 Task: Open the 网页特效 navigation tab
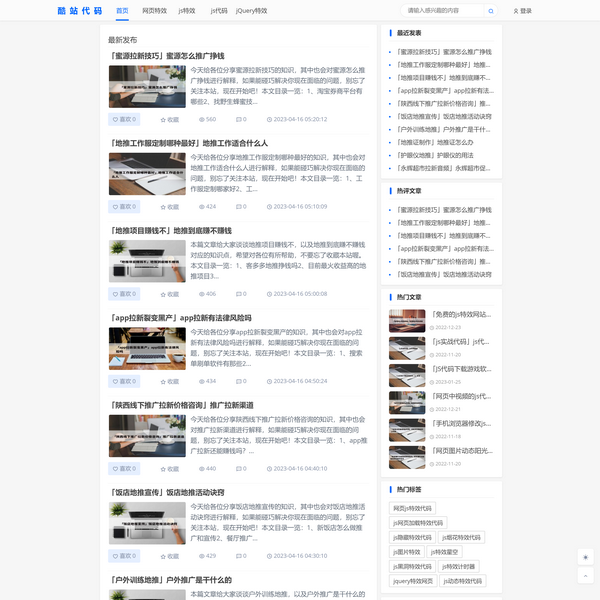coord(154,11)
